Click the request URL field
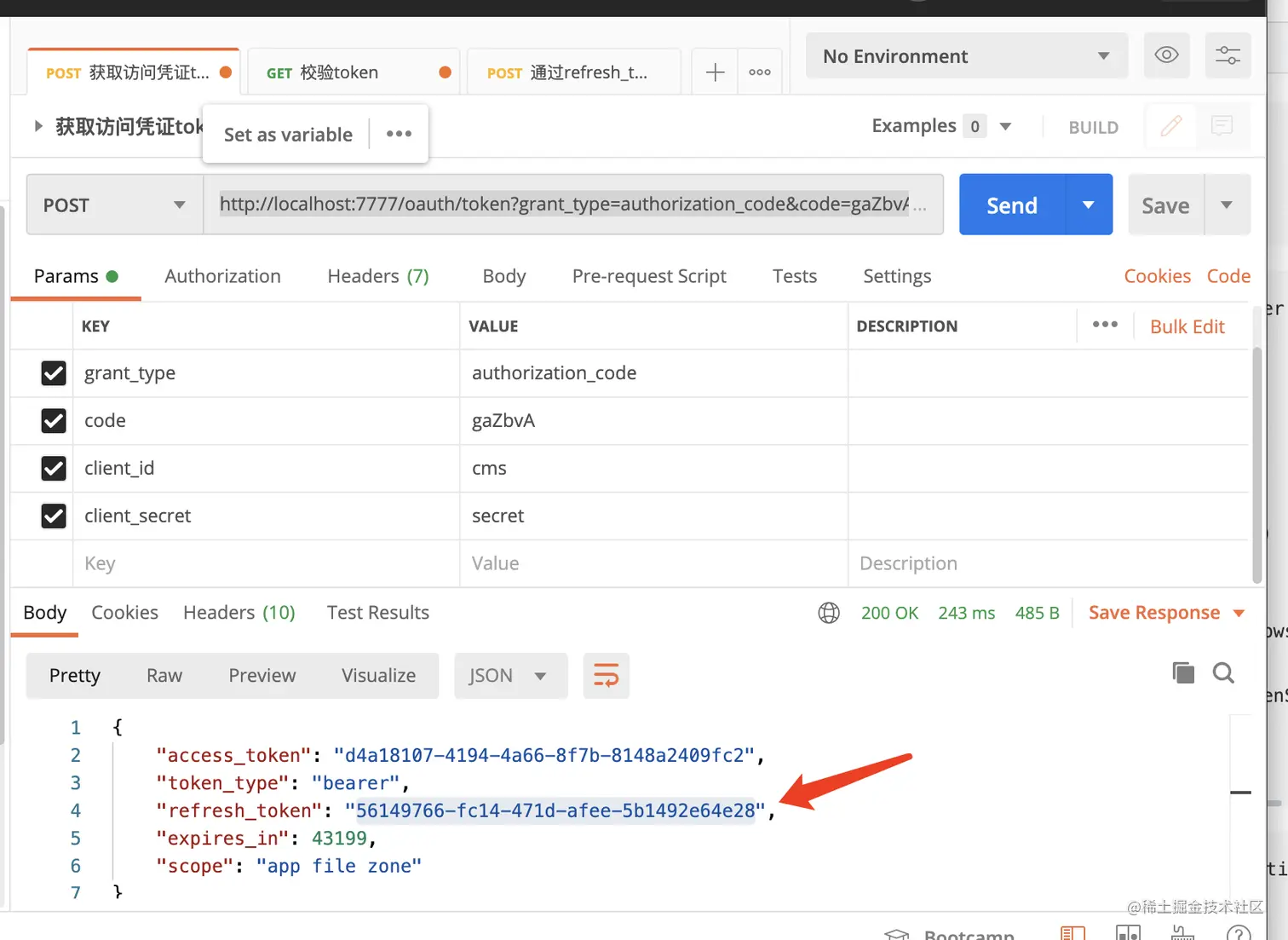Image resolution: width=1288 pixels, height=940 pixels. pos(573,205)
